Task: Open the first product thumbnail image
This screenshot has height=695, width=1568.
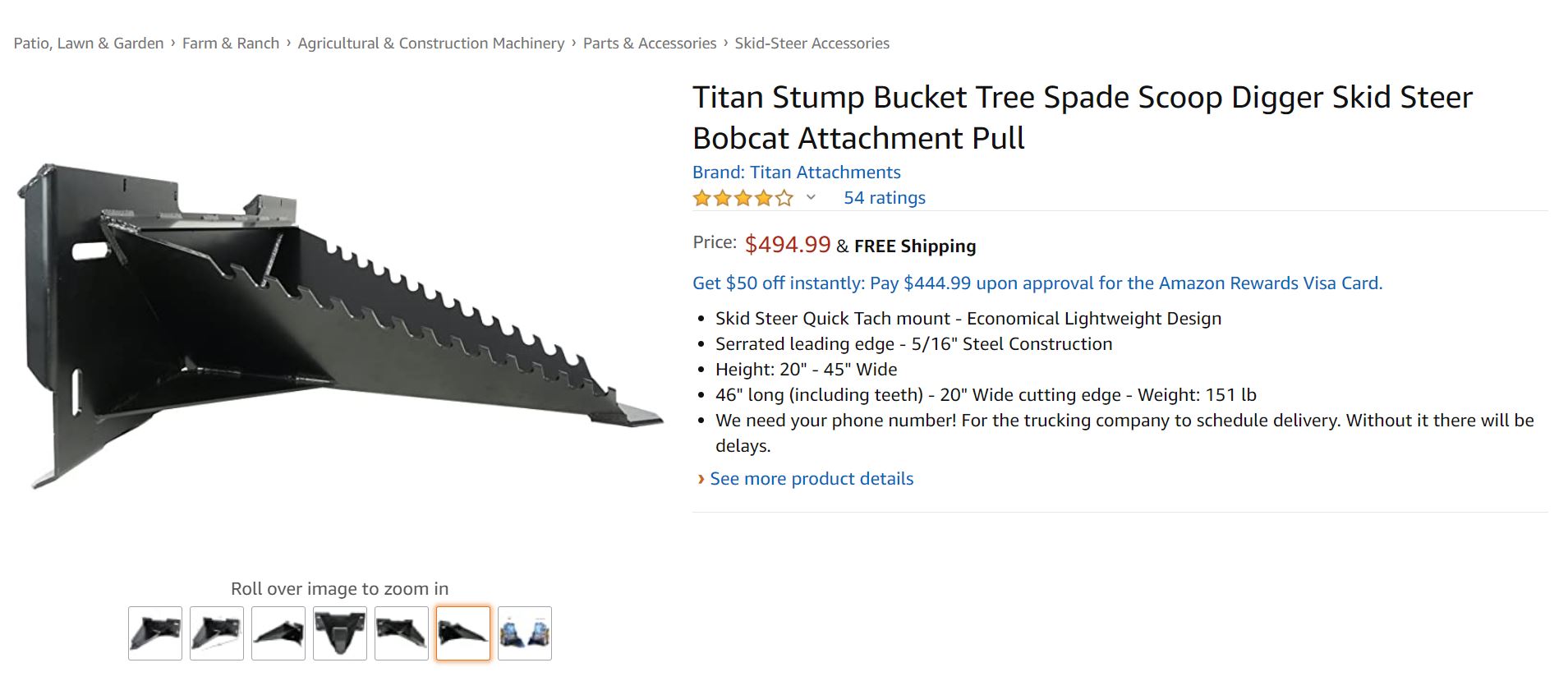Action: 155,633
